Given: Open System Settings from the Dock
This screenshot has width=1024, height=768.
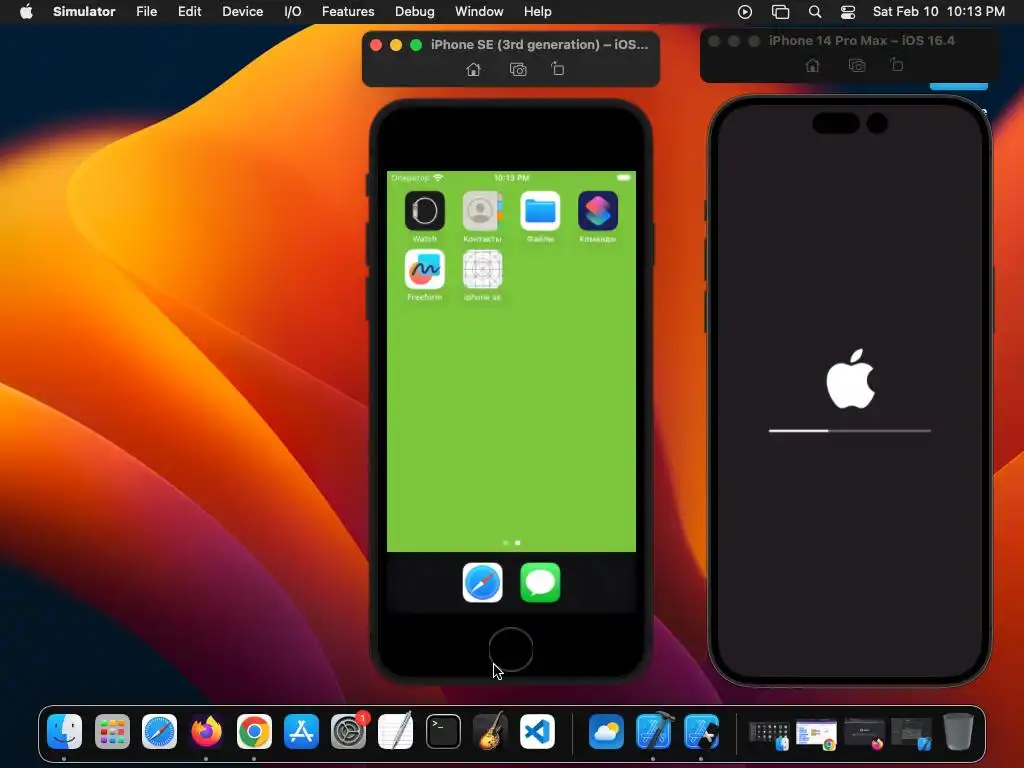Looking at the screenshot, I should (x=349, y=731).
